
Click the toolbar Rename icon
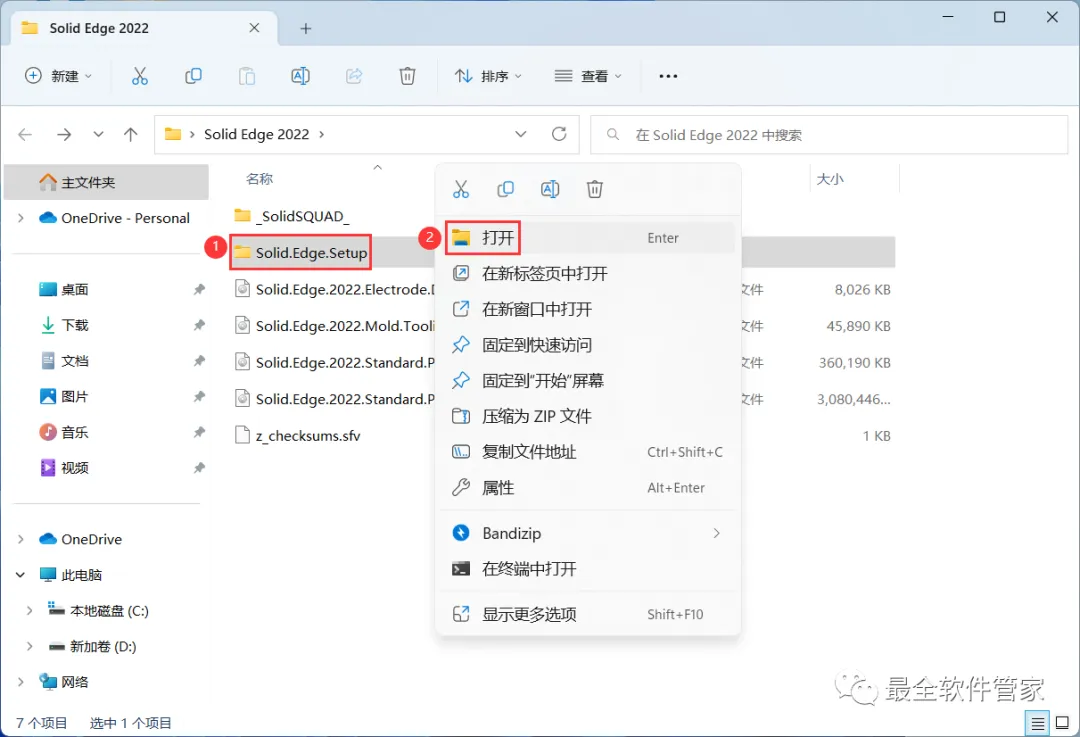(x=300, y=76)
